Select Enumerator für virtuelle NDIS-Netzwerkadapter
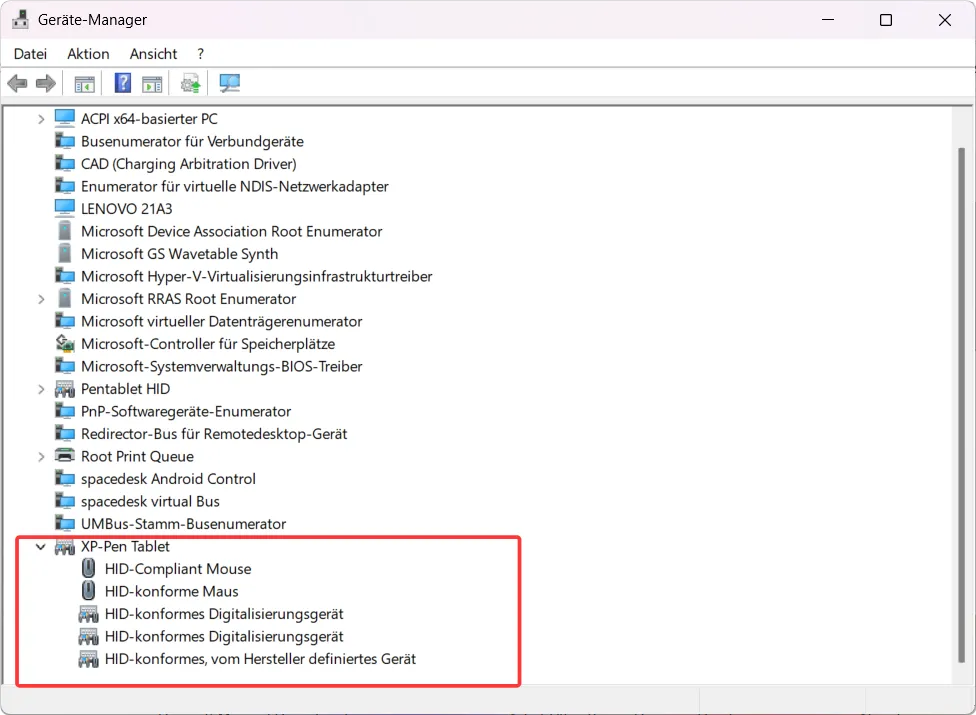The image size is (976, 715). [235, 186]
